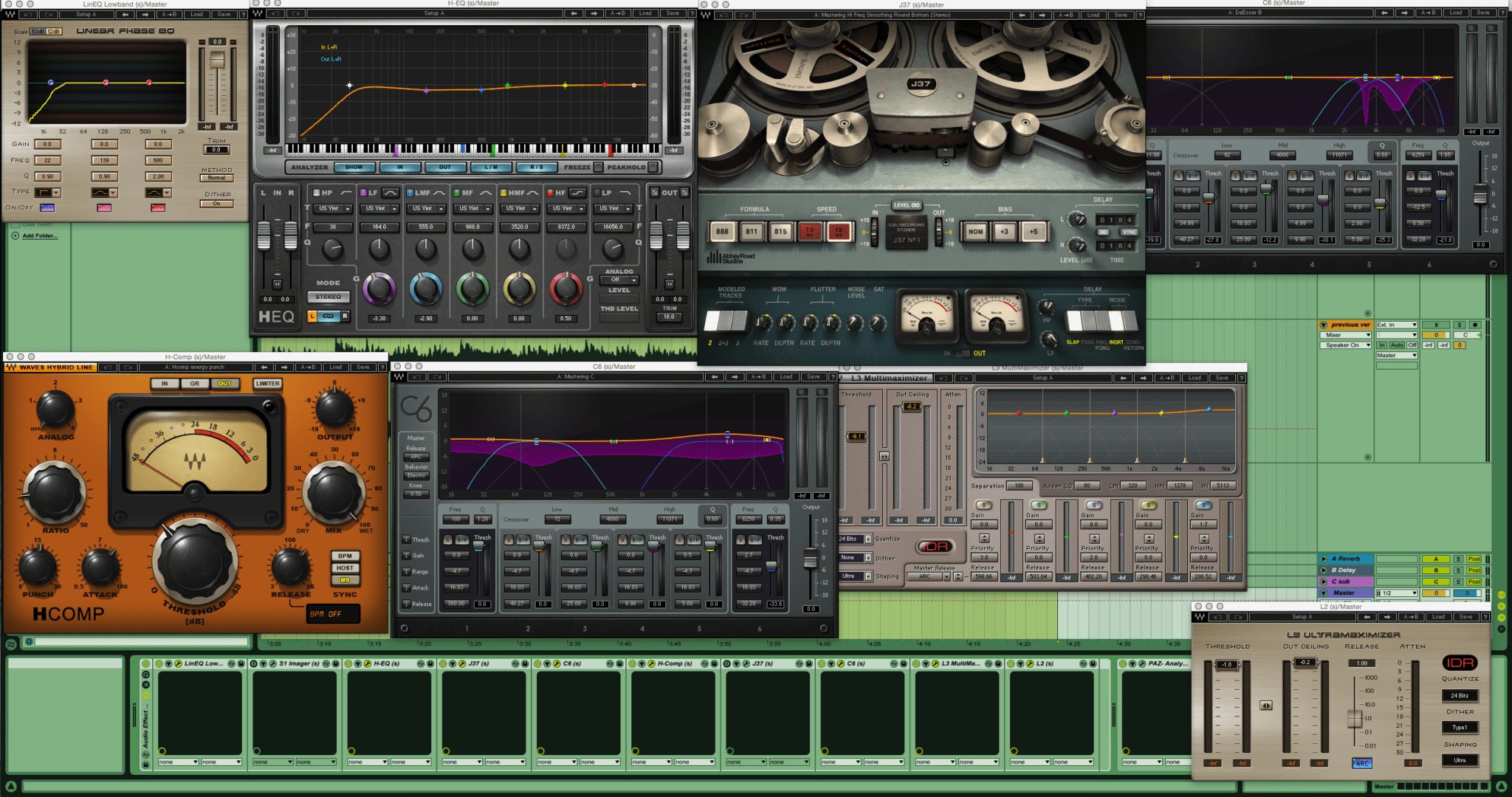The width and height of the screenshot is (1512, 797).
Task: Click redo icon in C6 Mastering toolbar
Action: [437, 376]
